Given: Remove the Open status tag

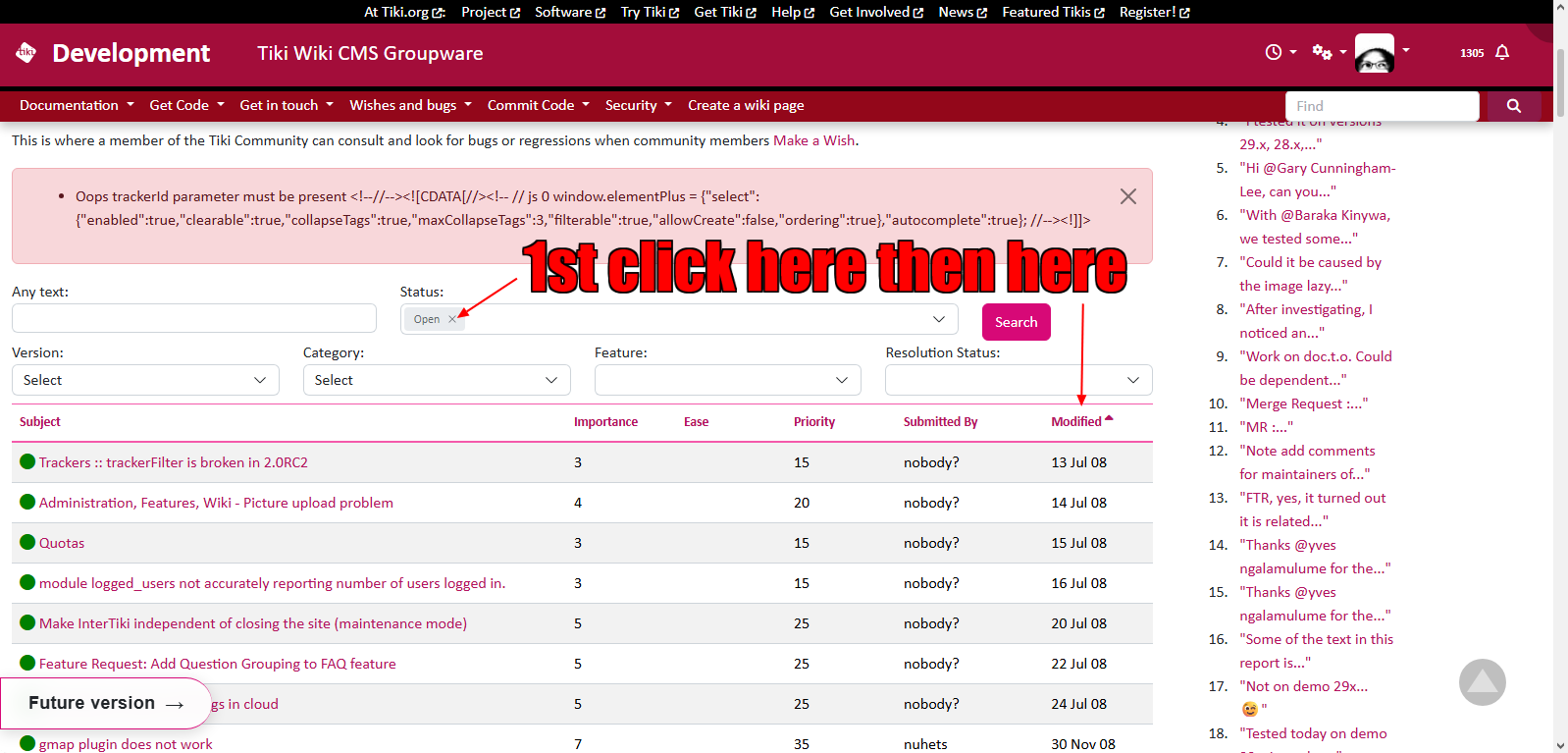Looking at the screenshot, I should coord(452,319).
